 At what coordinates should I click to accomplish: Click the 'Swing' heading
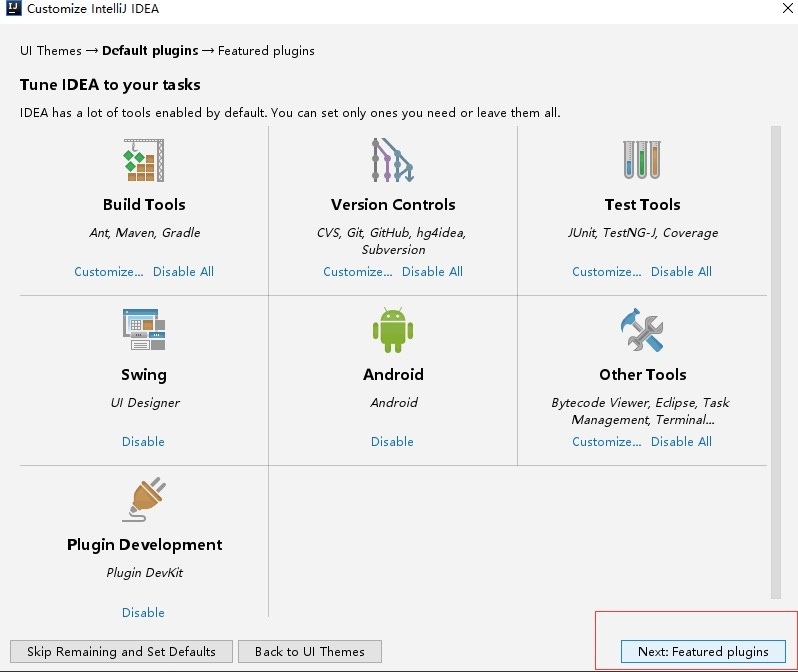pyautogui.click(x=144, y=375)
